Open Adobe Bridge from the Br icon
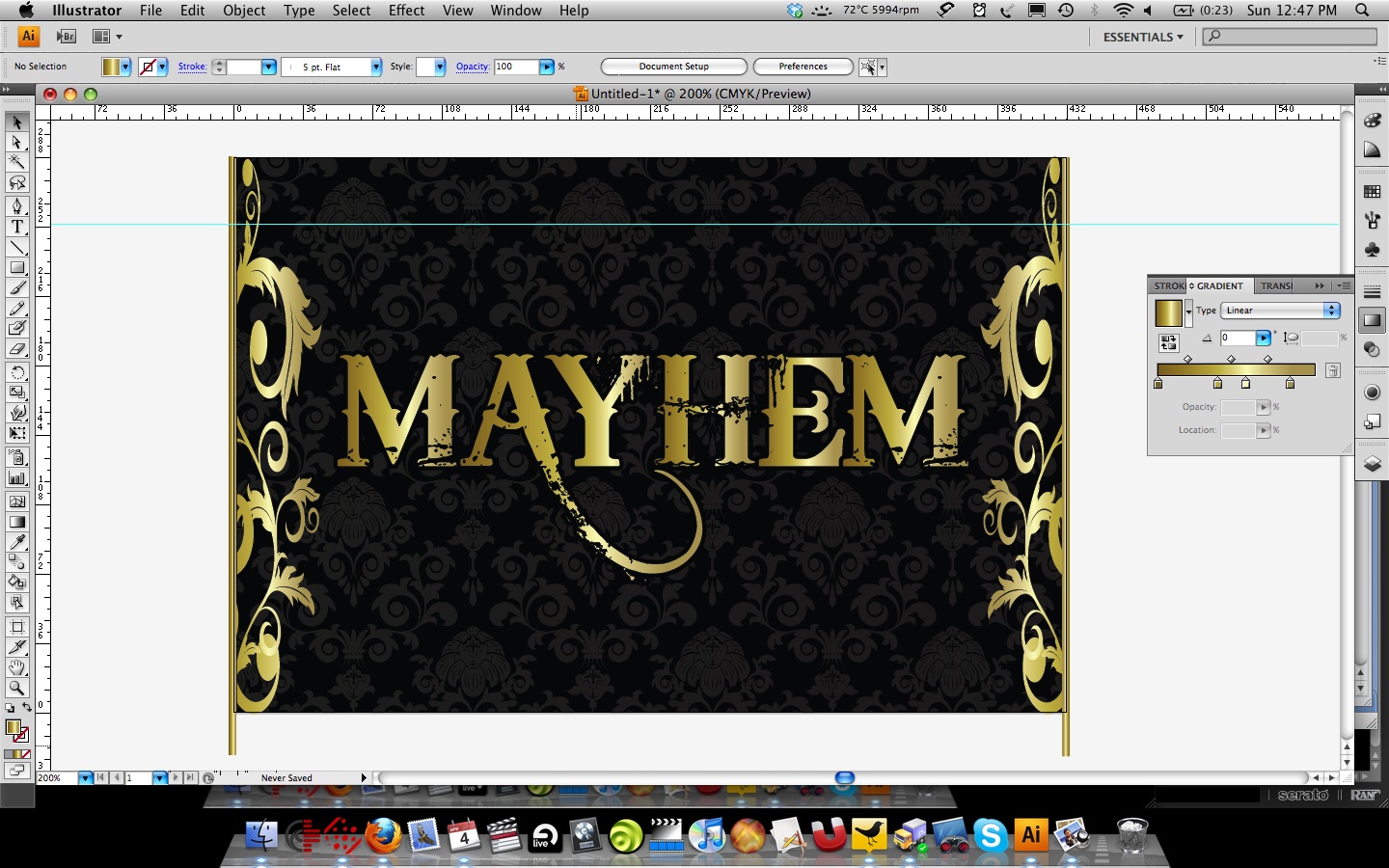1389x868 pixels. pyautogui.click(x=67, y=37)
